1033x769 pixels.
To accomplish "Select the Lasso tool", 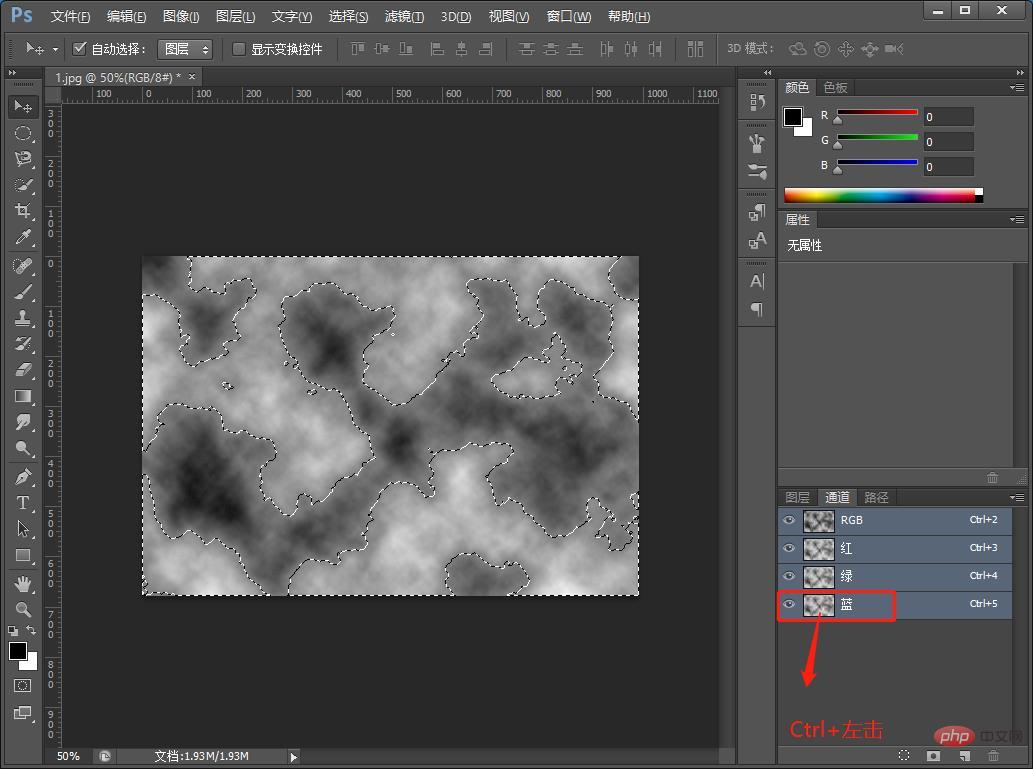I will click(x=23, y=159).
